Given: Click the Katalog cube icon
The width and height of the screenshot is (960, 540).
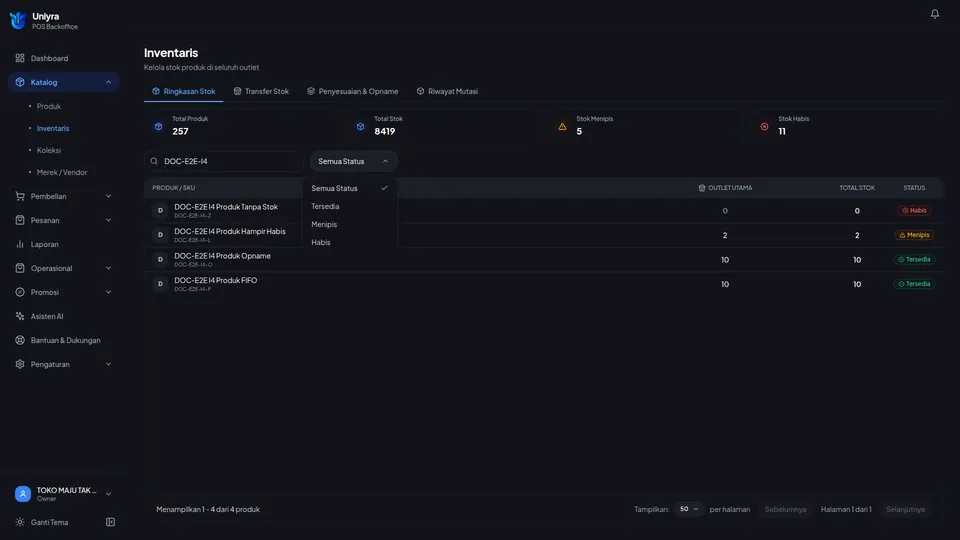Looking at the screenshot, I should pyautogui.click(x=20, y=82).
